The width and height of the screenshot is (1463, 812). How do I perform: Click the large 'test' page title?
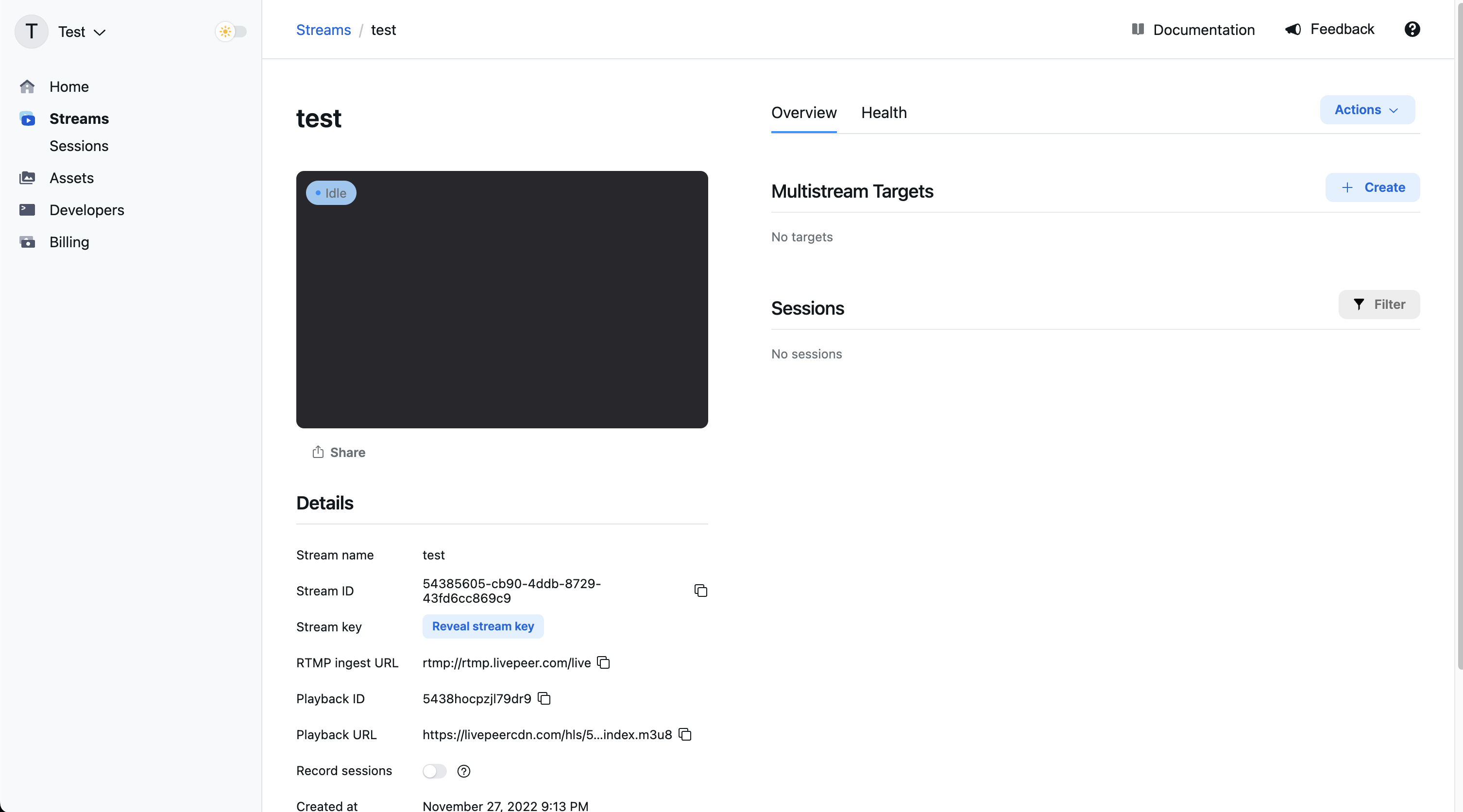(x=319, y=118)
